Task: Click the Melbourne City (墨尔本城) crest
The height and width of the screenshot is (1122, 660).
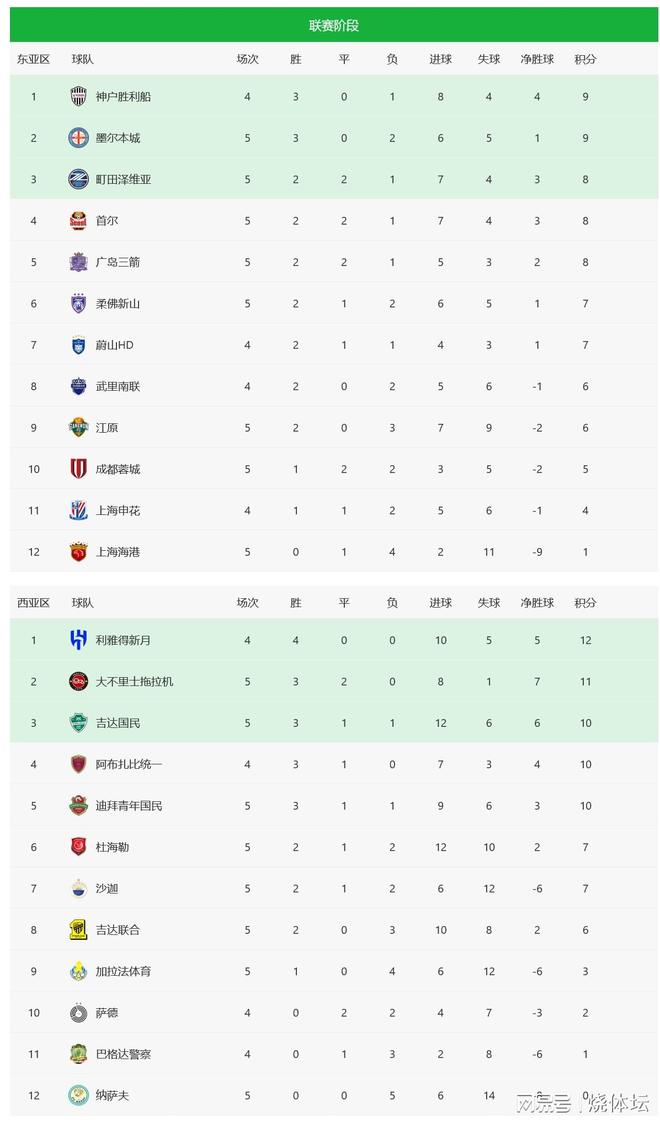Action: tap(78, 138)
